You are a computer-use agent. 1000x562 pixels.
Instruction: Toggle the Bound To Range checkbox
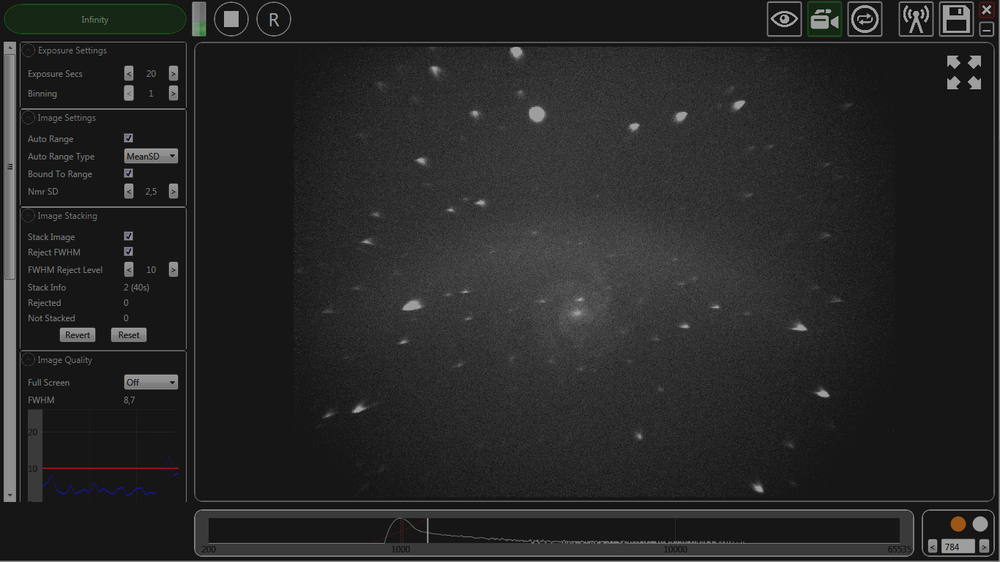pyautogui.click(x=128, y=173)
